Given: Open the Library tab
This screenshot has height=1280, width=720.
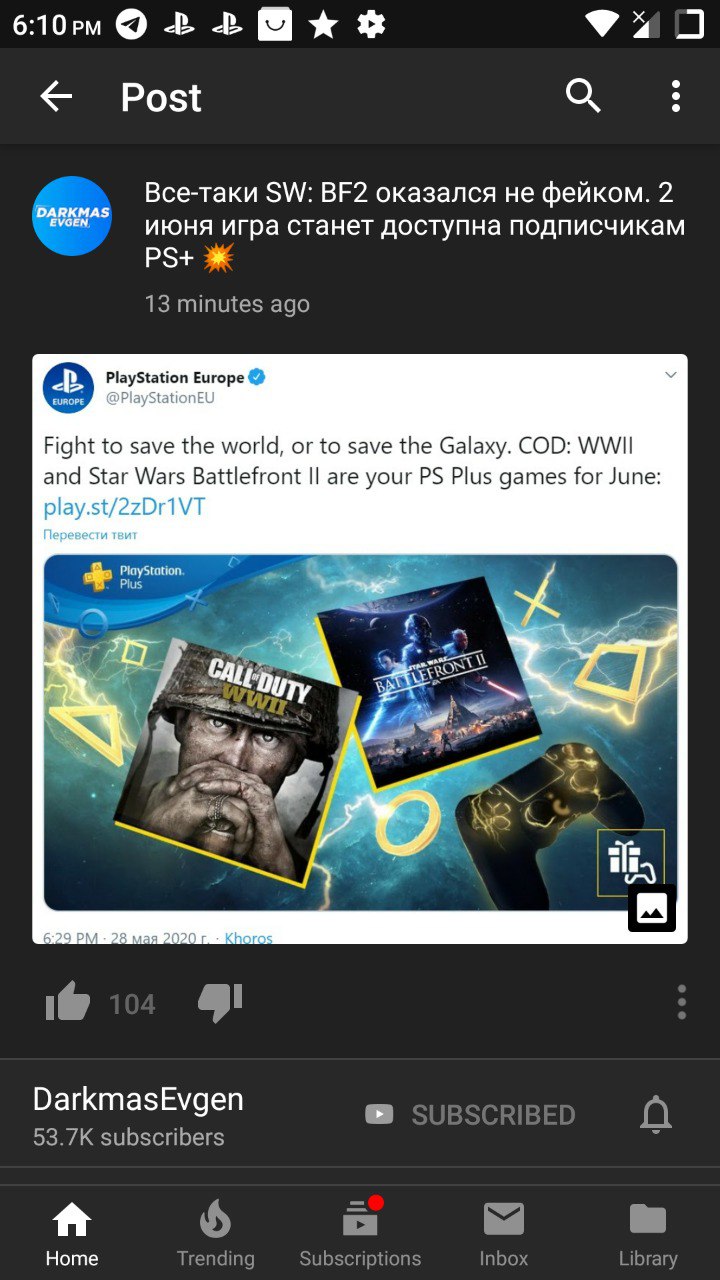Looking at the screenshot, I should (648, 1234).
